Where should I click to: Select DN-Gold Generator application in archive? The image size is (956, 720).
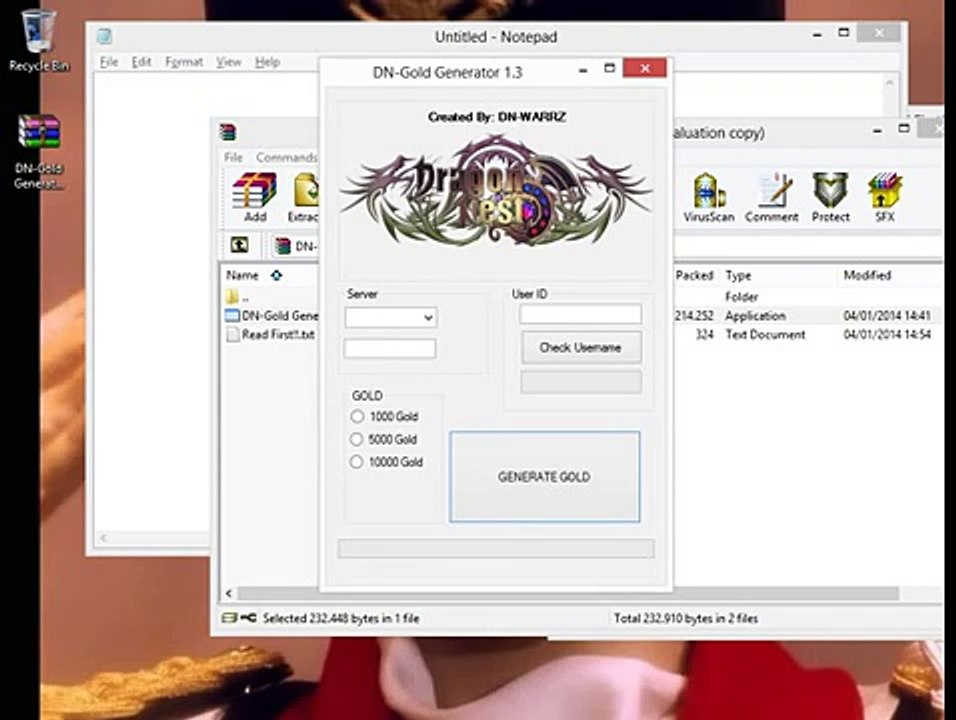tap(272, 316)
